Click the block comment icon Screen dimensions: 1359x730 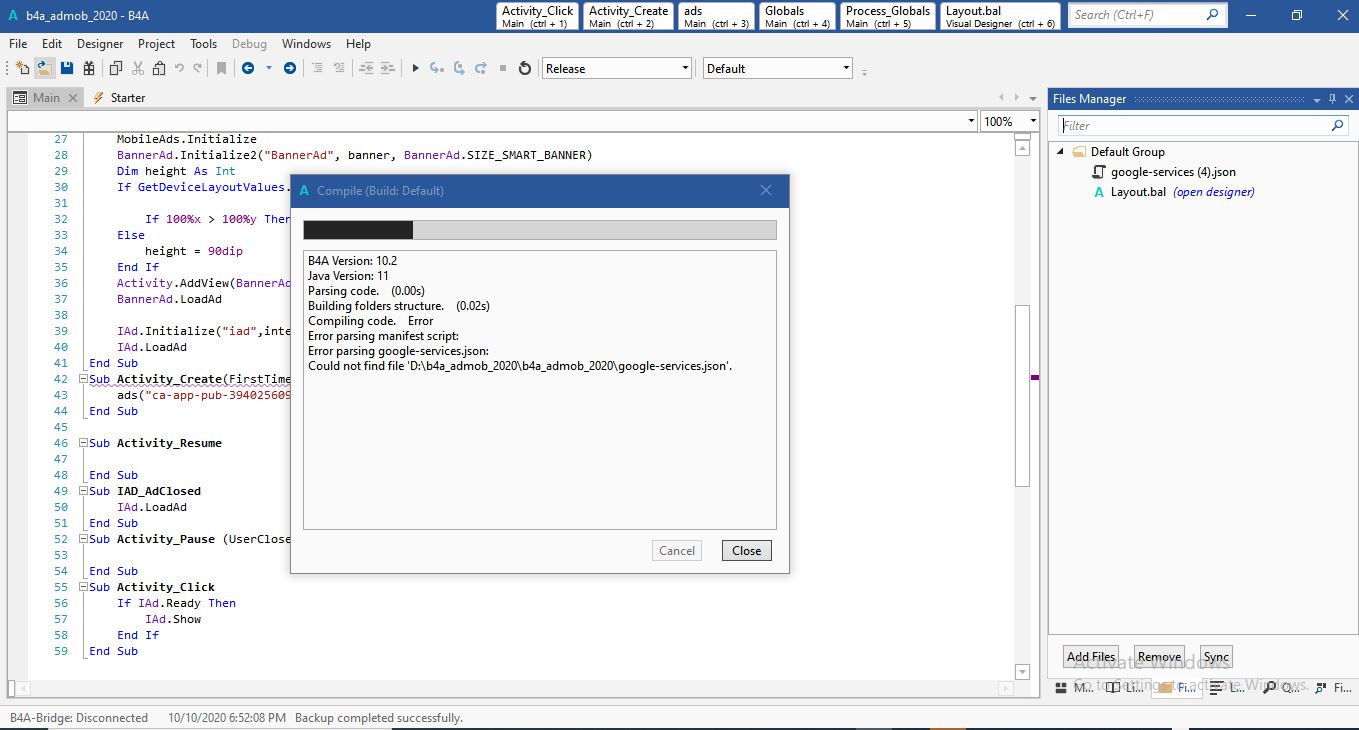coord(317,68)
